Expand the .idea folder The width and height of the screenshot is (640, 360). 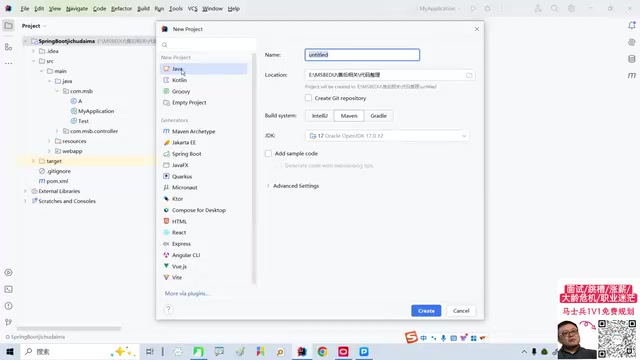coord(33,51)
